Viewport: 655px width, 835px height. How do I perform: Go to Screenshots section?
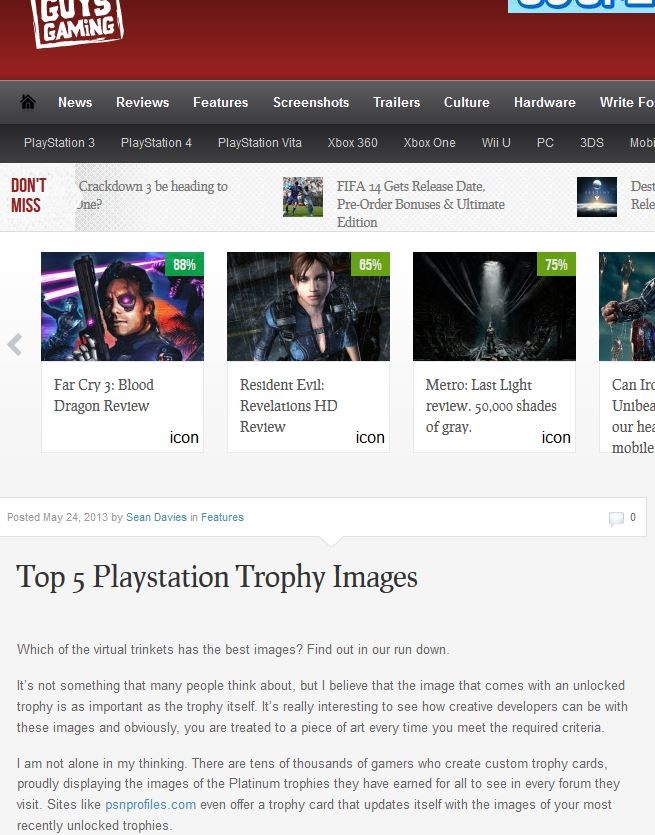[311, 102]
